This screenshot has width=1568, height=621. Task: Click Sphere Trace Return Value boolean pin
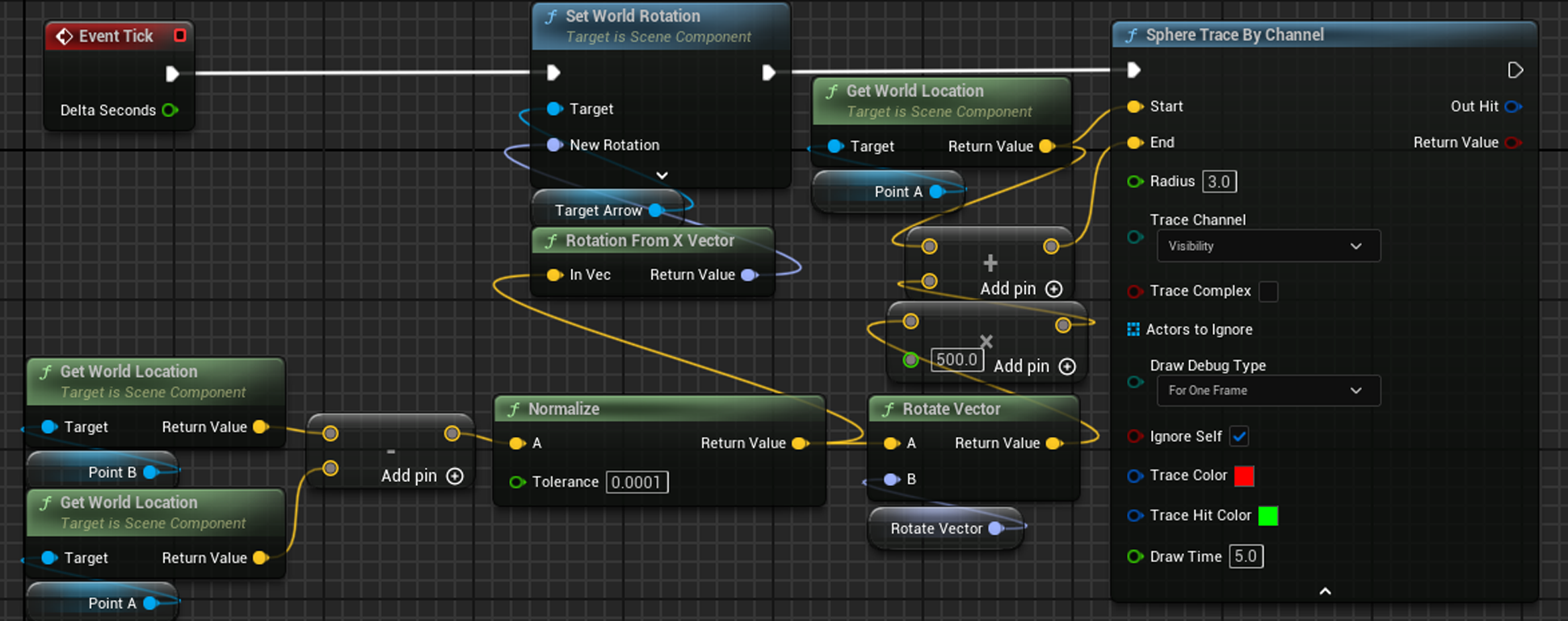tap(1513, 142)
